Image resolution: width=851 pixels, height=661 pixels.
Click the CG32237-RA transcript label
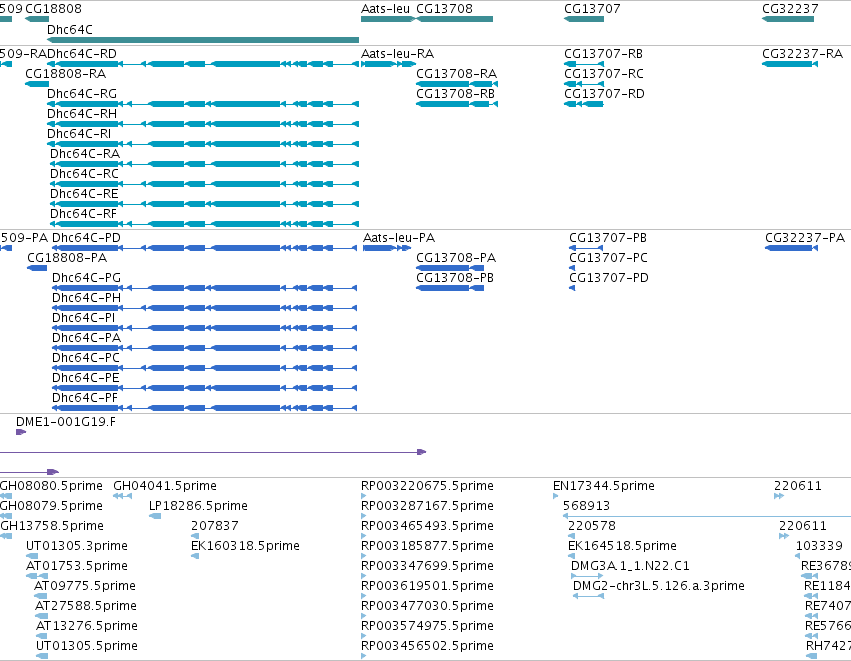[x=803, y=54]
